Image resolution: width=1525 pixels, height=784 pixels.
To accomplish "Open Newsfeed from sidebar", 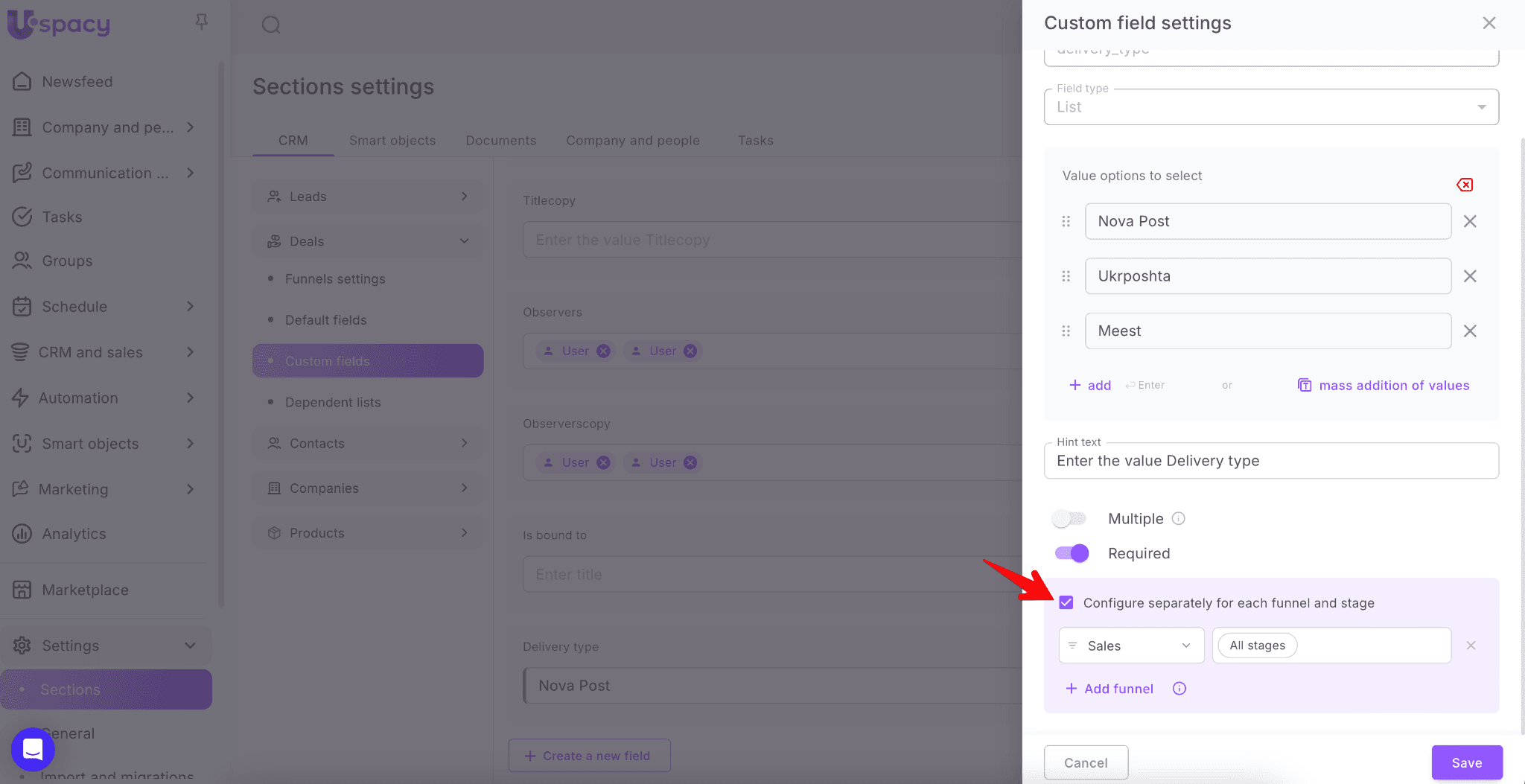I will pyautogui.click(x=77, y=82).
